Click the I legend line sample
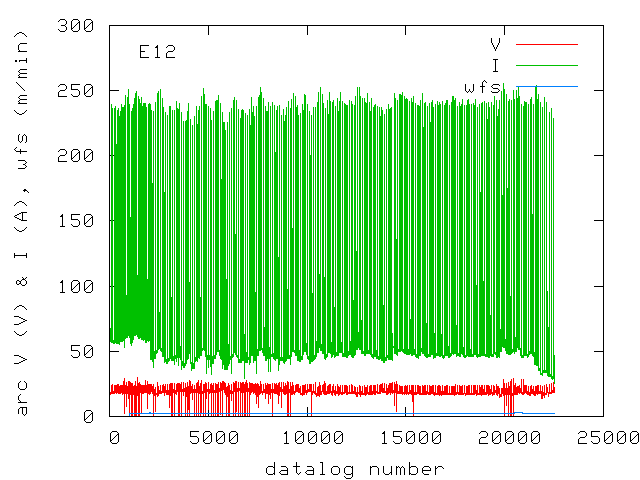Viewport: 640px width, 480px height. (x=546, y=66)
